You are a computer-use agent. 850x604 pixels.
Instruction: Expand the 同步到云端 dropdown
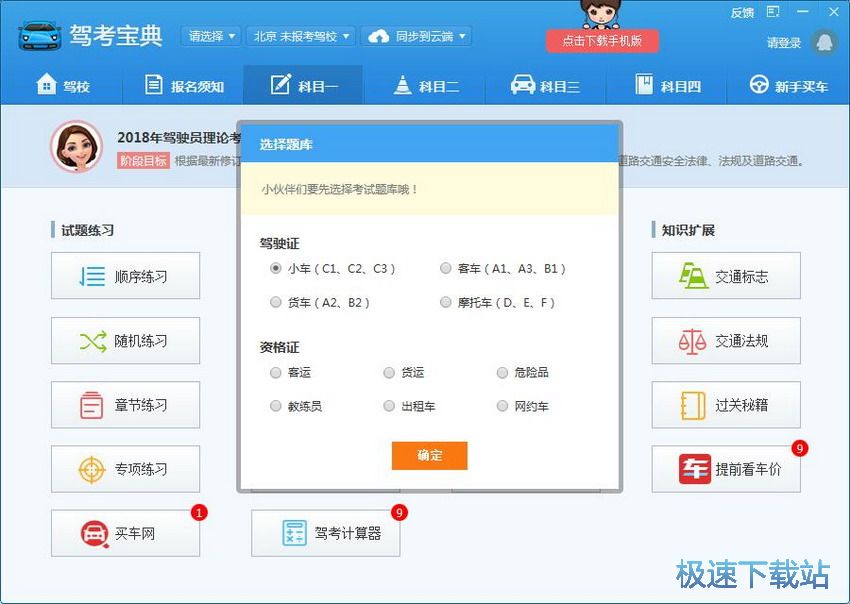tap(416, 36)
